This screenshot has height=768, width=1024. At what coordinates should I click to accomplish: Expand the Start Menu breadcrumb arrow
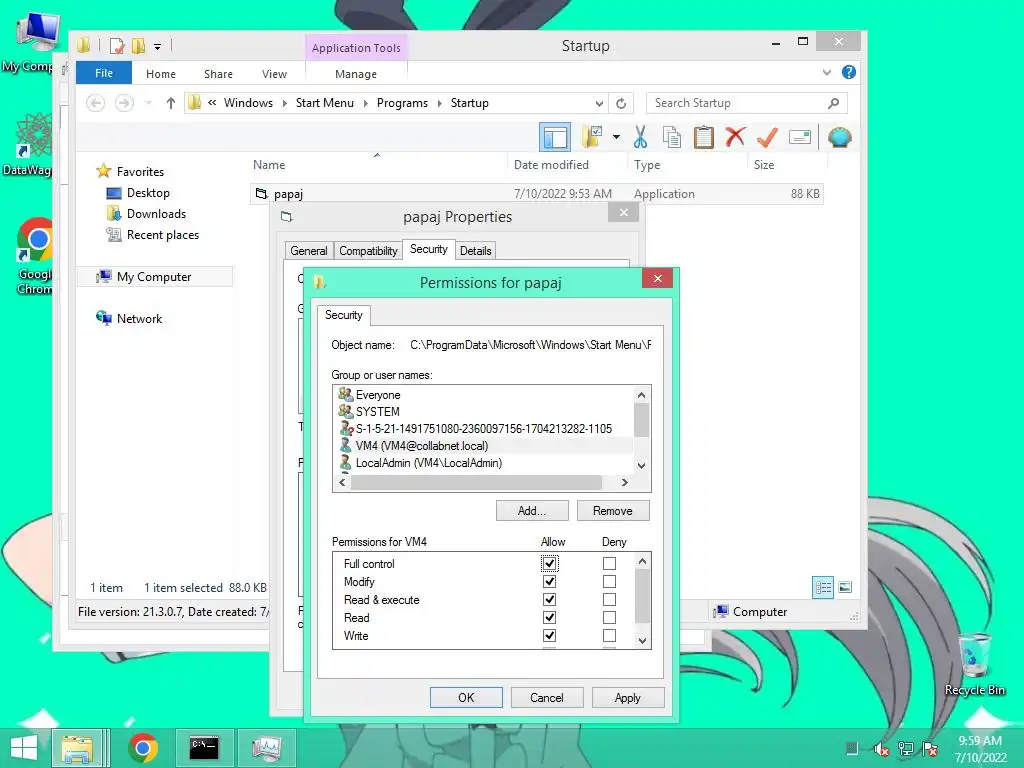tap(365, 103)
